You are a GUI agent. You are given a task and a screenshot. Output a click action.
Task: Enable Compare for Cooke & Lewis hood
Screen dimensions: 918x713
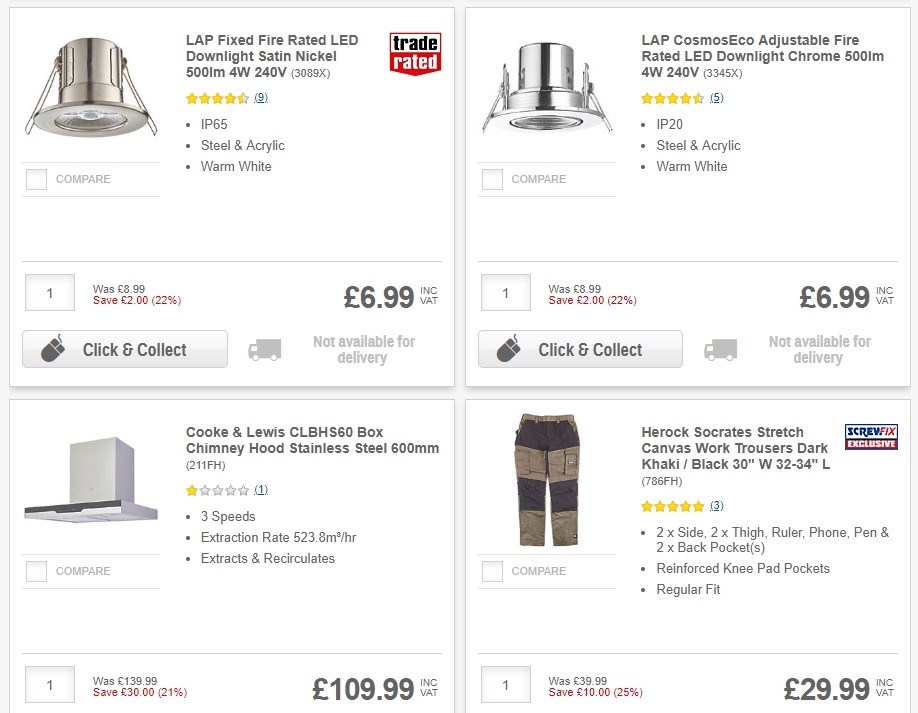37,572
